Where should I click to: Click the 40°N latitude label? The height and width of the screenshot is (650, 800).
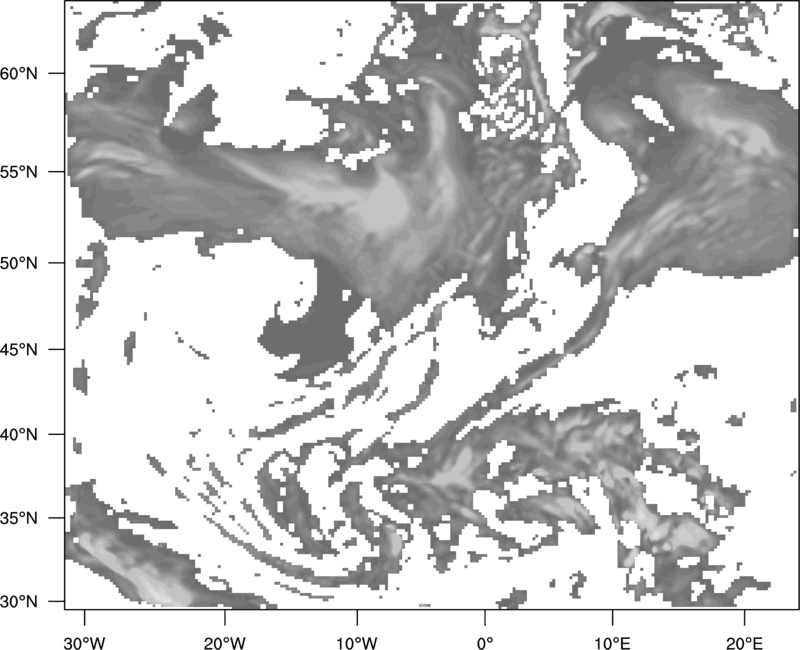19,434
